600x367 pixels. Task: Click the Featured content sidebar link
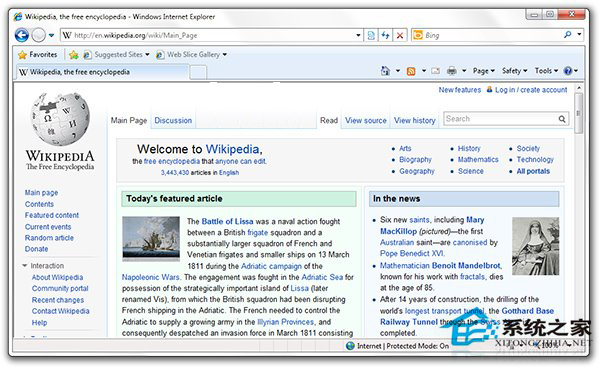[x=52, y=215]
